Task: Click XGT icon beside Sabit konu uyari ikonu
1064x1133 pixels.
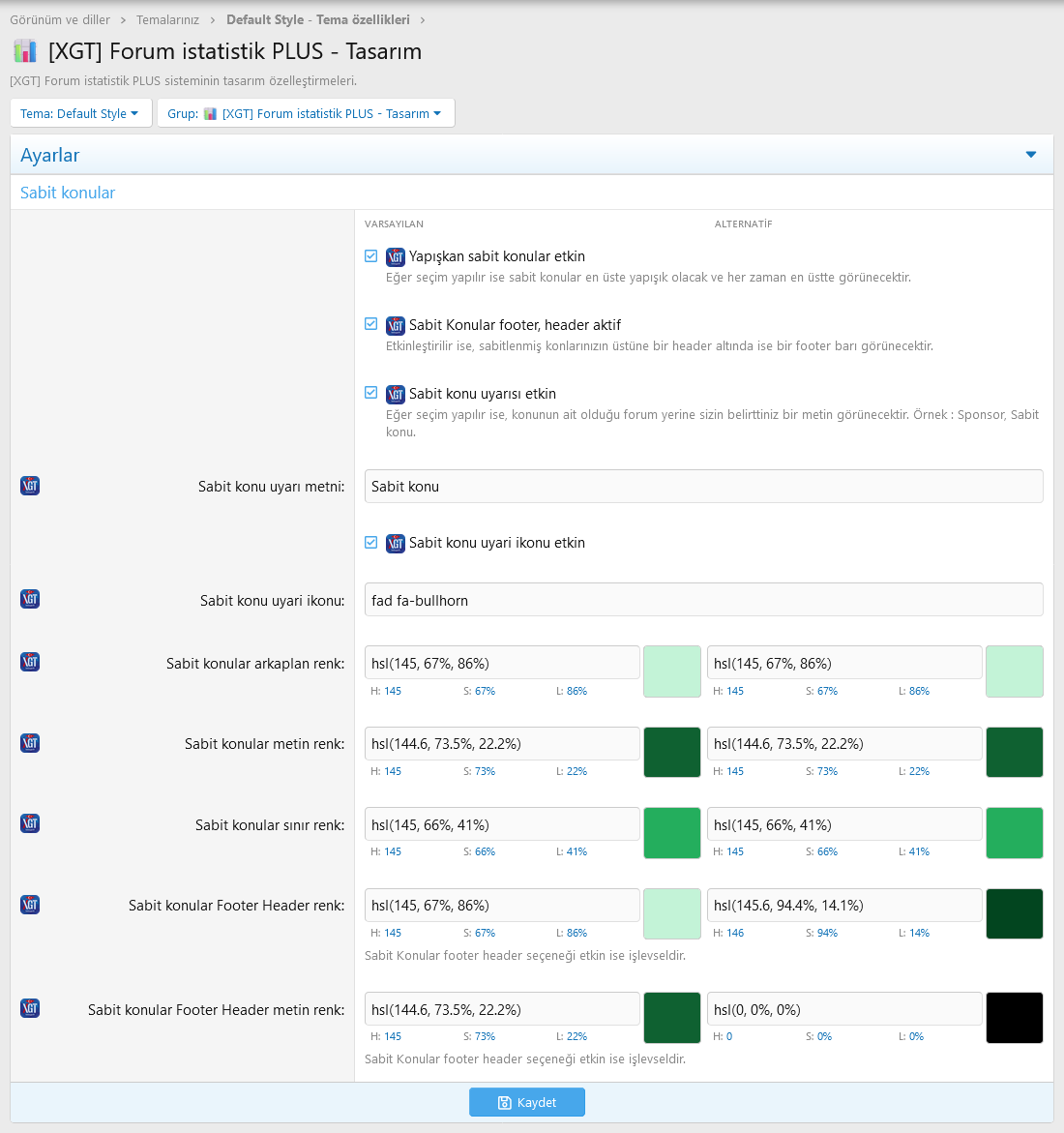Action: pyautogui.click(x=30, y=599)
